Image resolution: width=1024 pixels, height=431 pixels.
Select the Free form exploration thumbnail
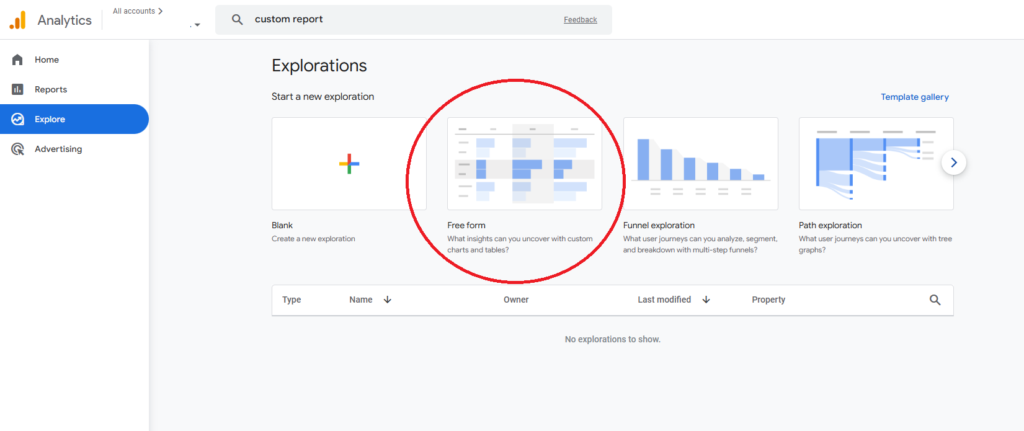point(524,164)
